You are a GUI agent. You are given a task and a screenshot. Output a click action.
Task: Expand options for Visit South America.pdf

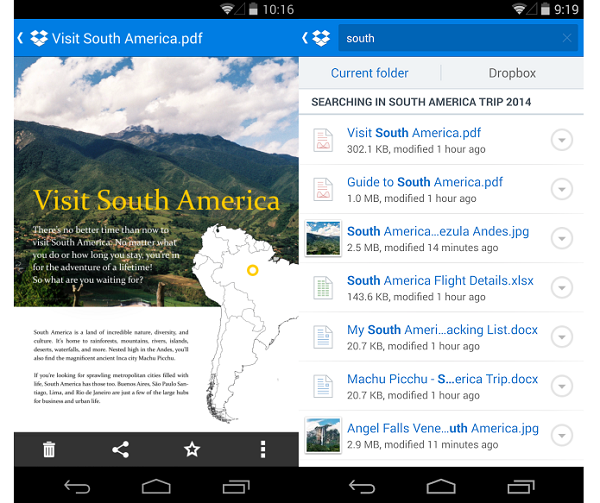[562, 140]
